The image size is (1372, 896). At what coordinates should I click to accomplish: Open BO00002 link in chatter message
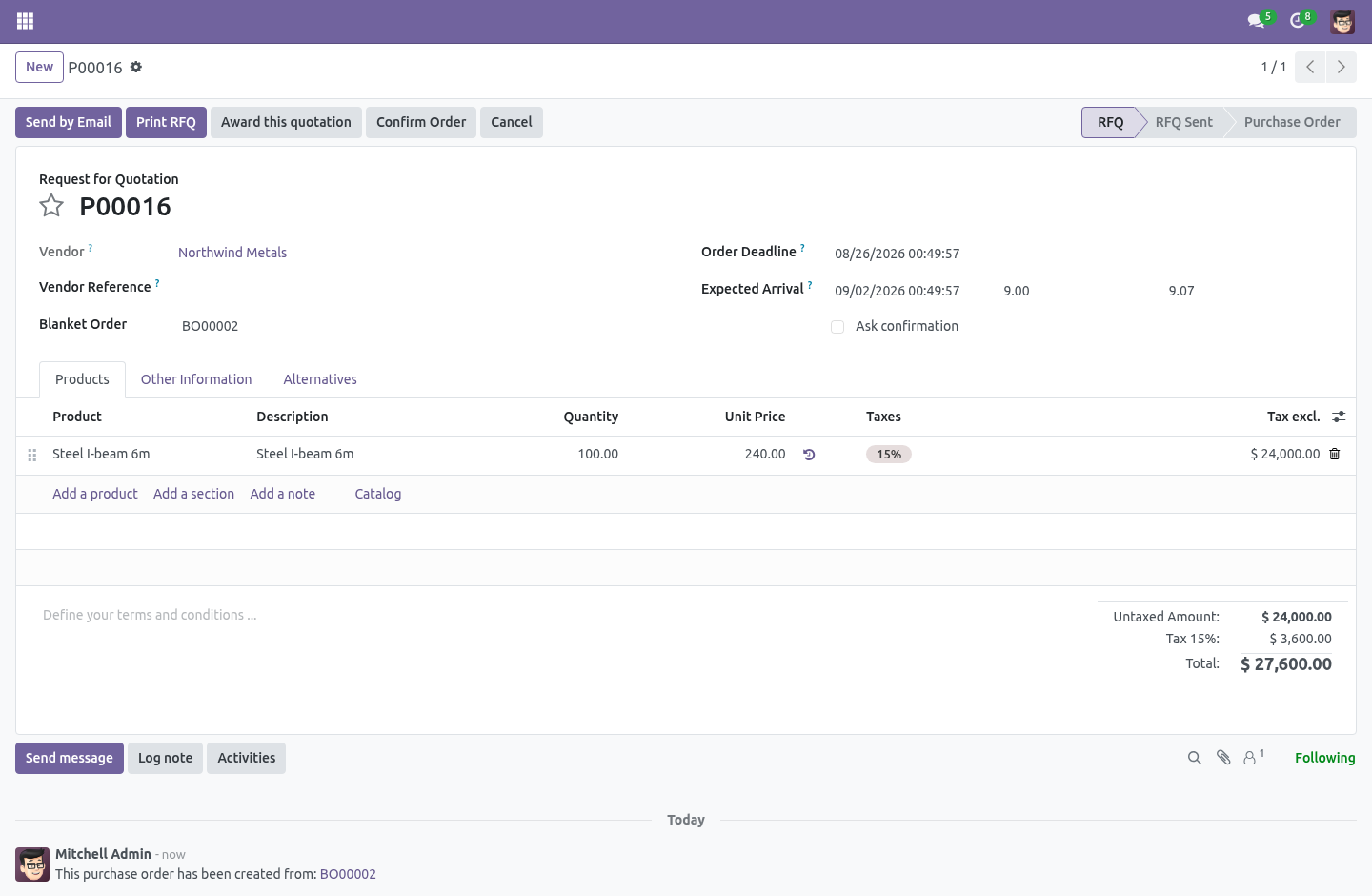click(x=348, y=874)
